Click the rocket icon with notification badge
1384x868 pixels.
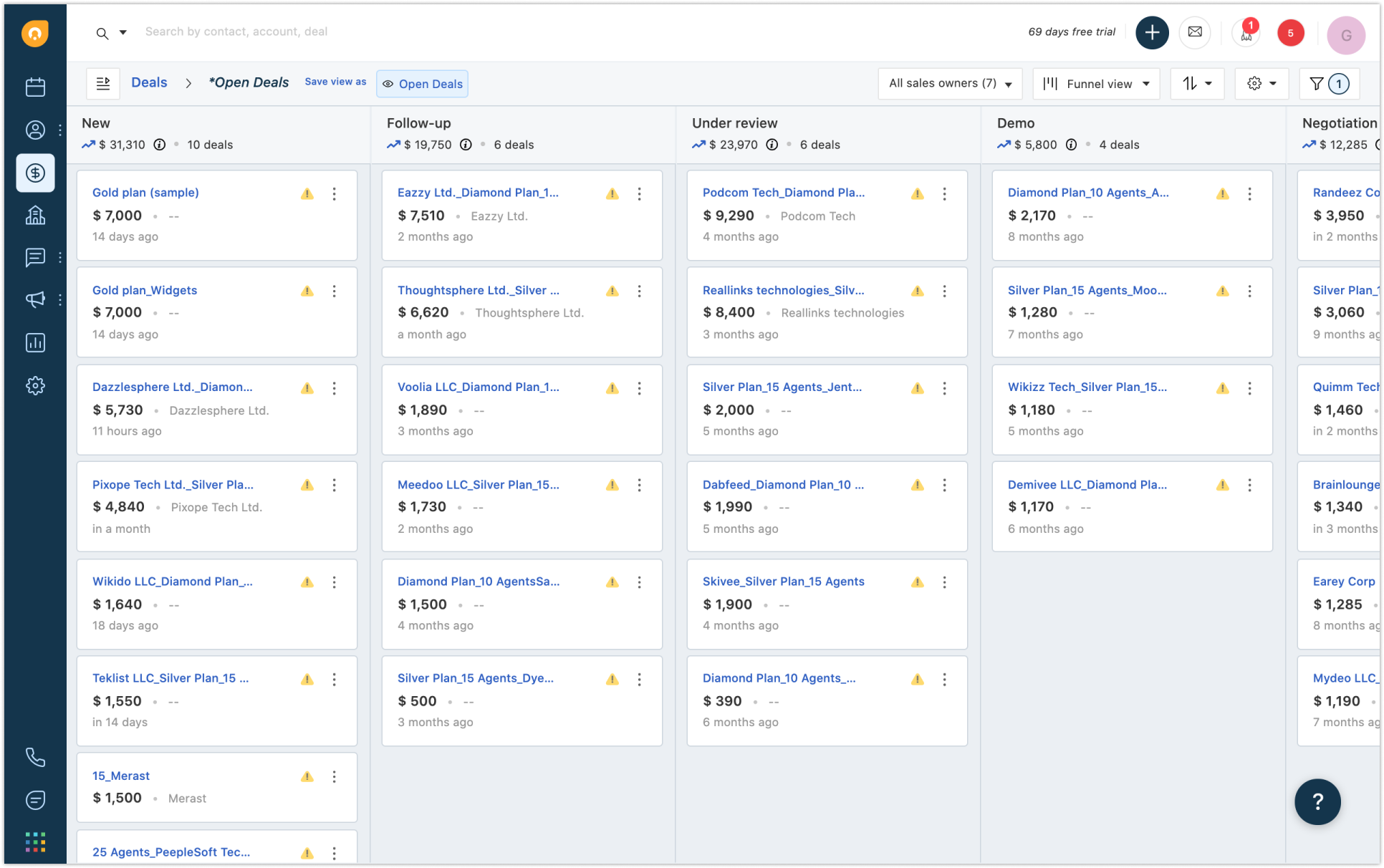1246,33
